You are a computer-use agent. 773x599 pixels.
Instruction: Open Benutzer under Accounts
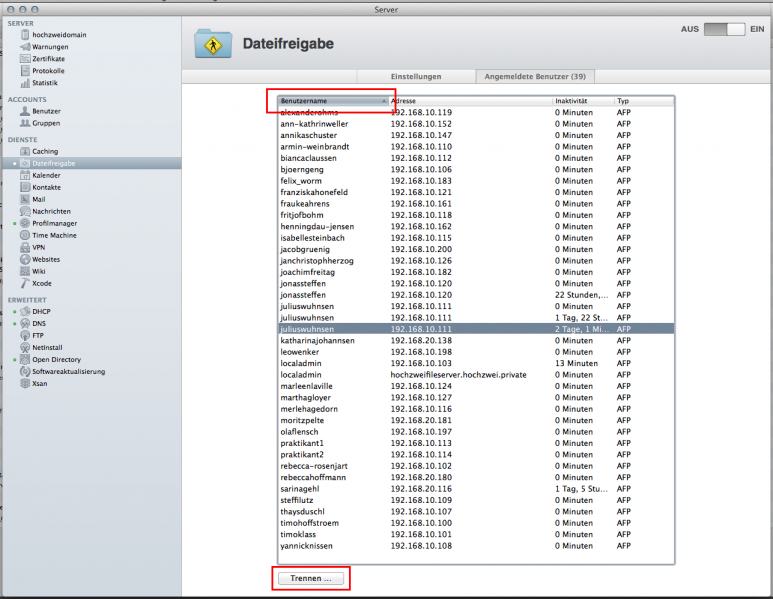47,111
